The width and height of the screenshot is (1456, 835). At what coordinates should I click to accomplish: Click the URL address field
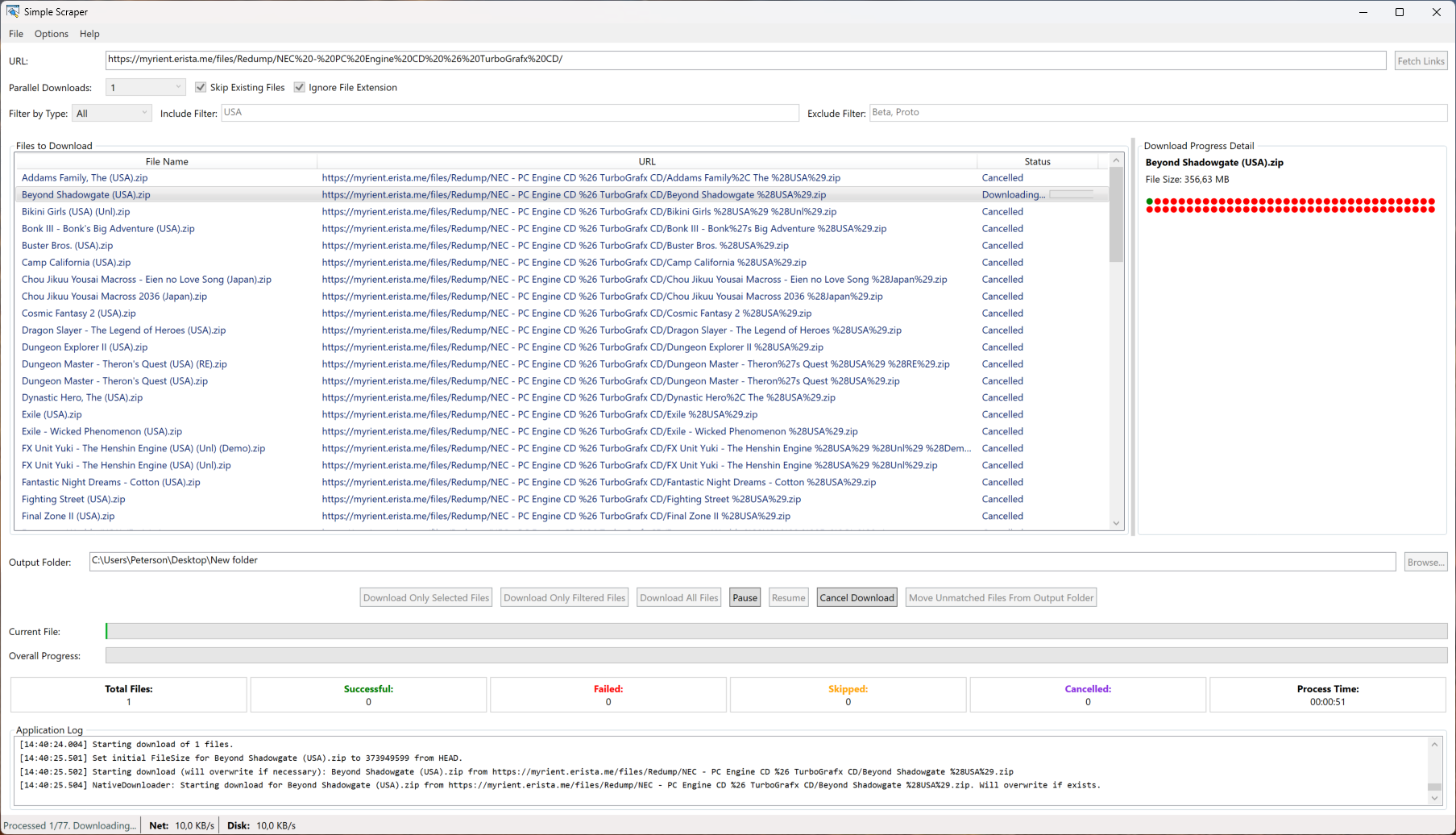(745, 60)
